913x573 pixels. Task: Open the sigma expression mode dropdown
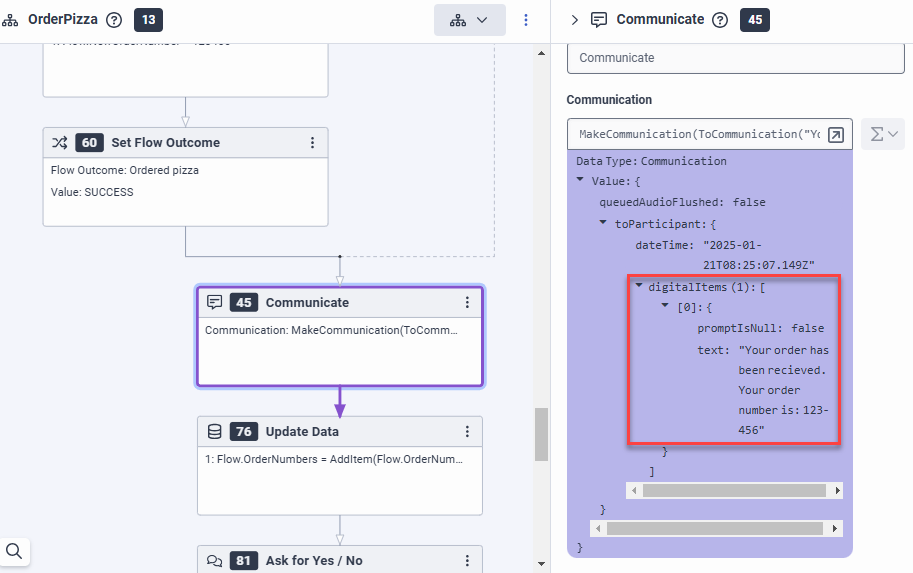[883, 134]
